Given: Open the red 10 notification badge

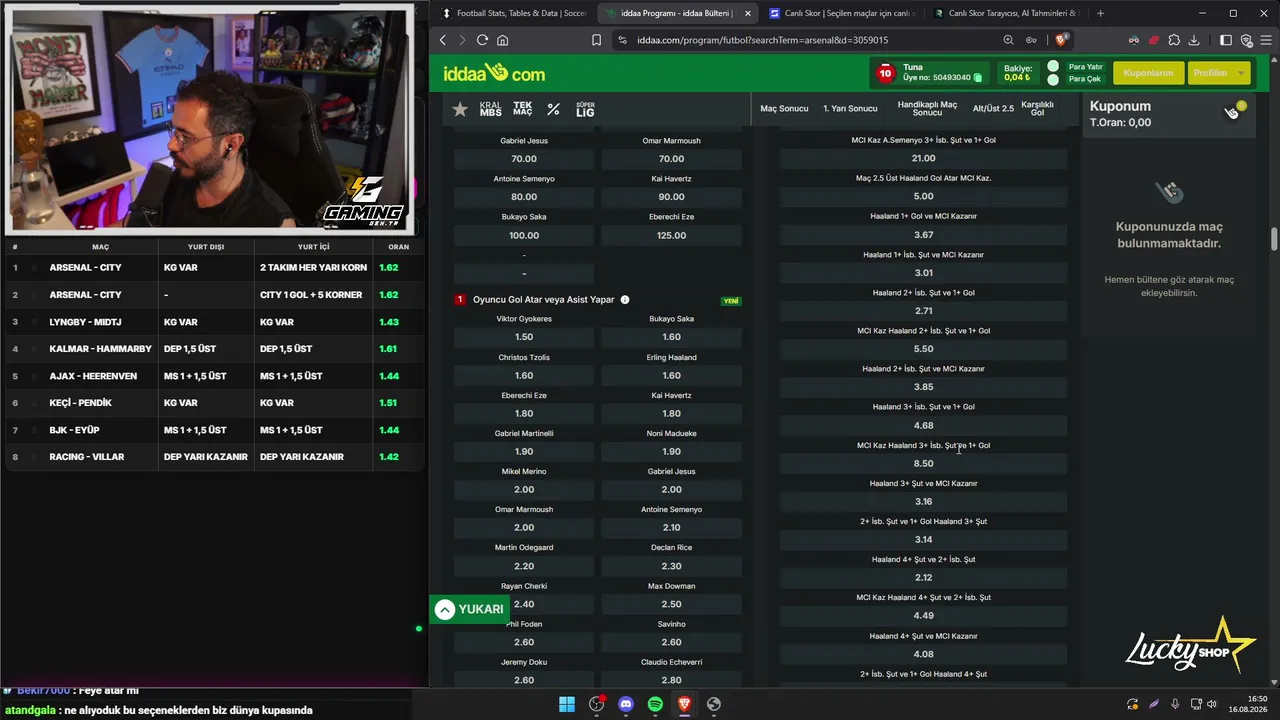Looking at the screenshot, I should coord(885,73).
